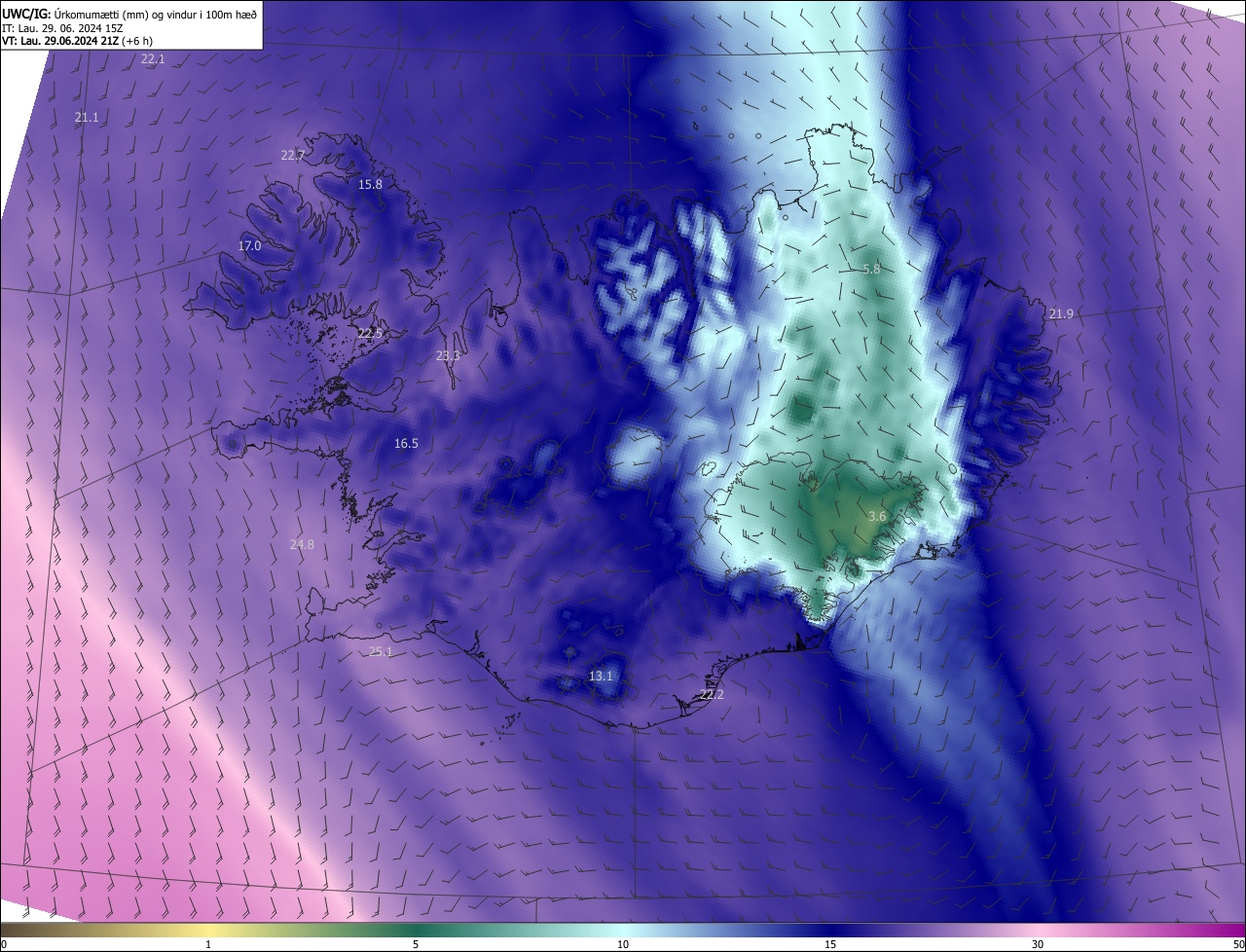The width and height of the screenshot is (1246, 952).
Task: Select the 'IT: Lau. 29. 06. 2024 15Z' line
Action: [63, 27]
